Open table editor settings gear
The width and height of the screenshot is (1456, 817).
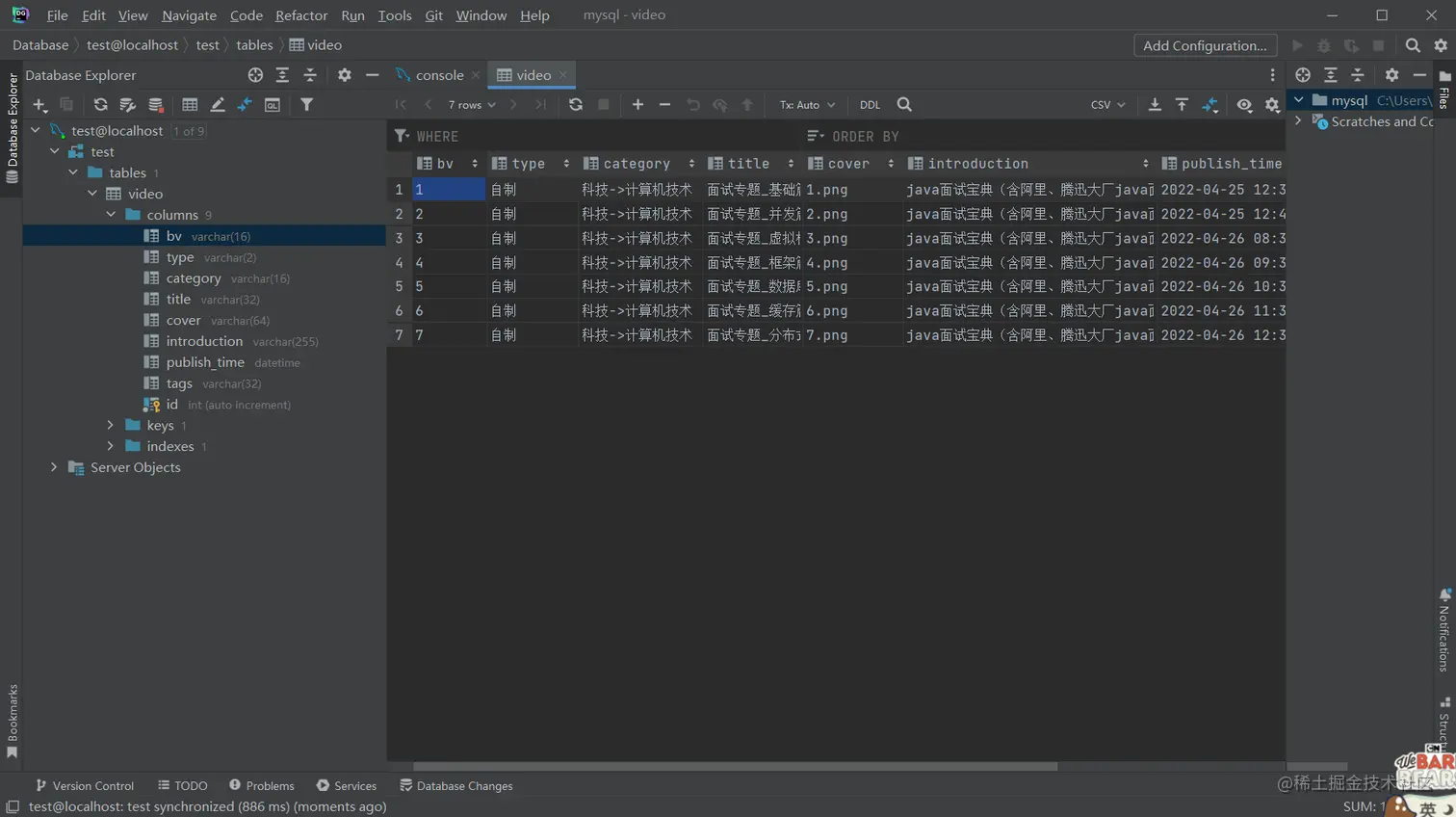point(1272,105)
